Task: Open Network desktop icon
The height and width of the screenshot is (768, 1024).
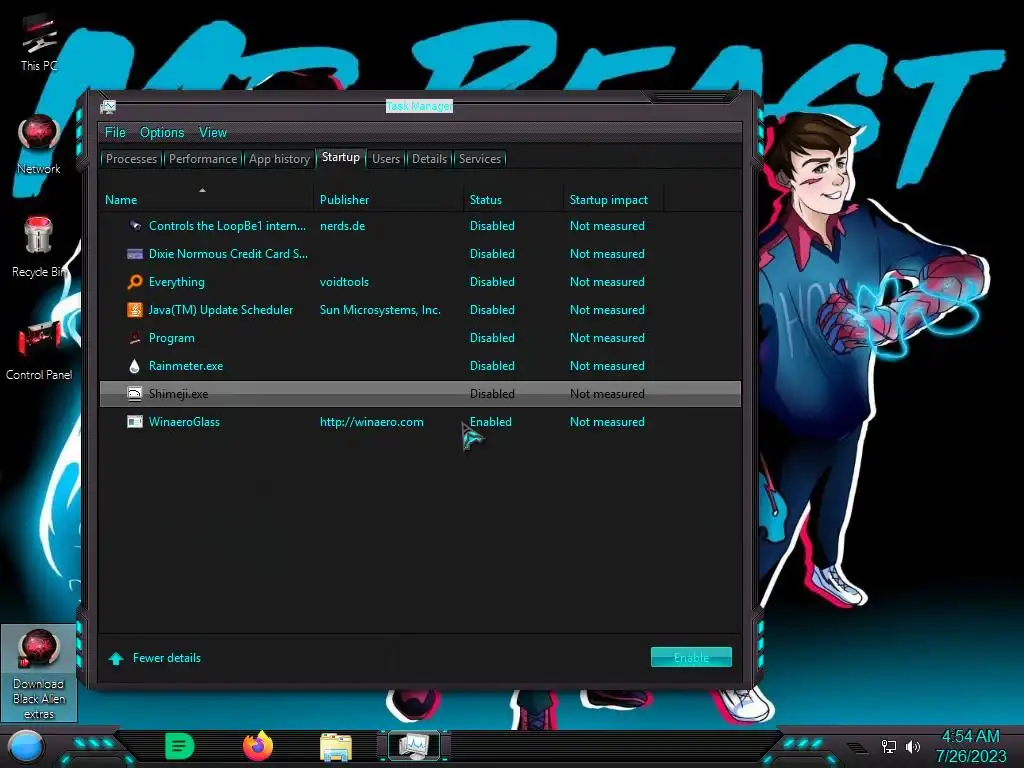Action: tap(39, 145)
